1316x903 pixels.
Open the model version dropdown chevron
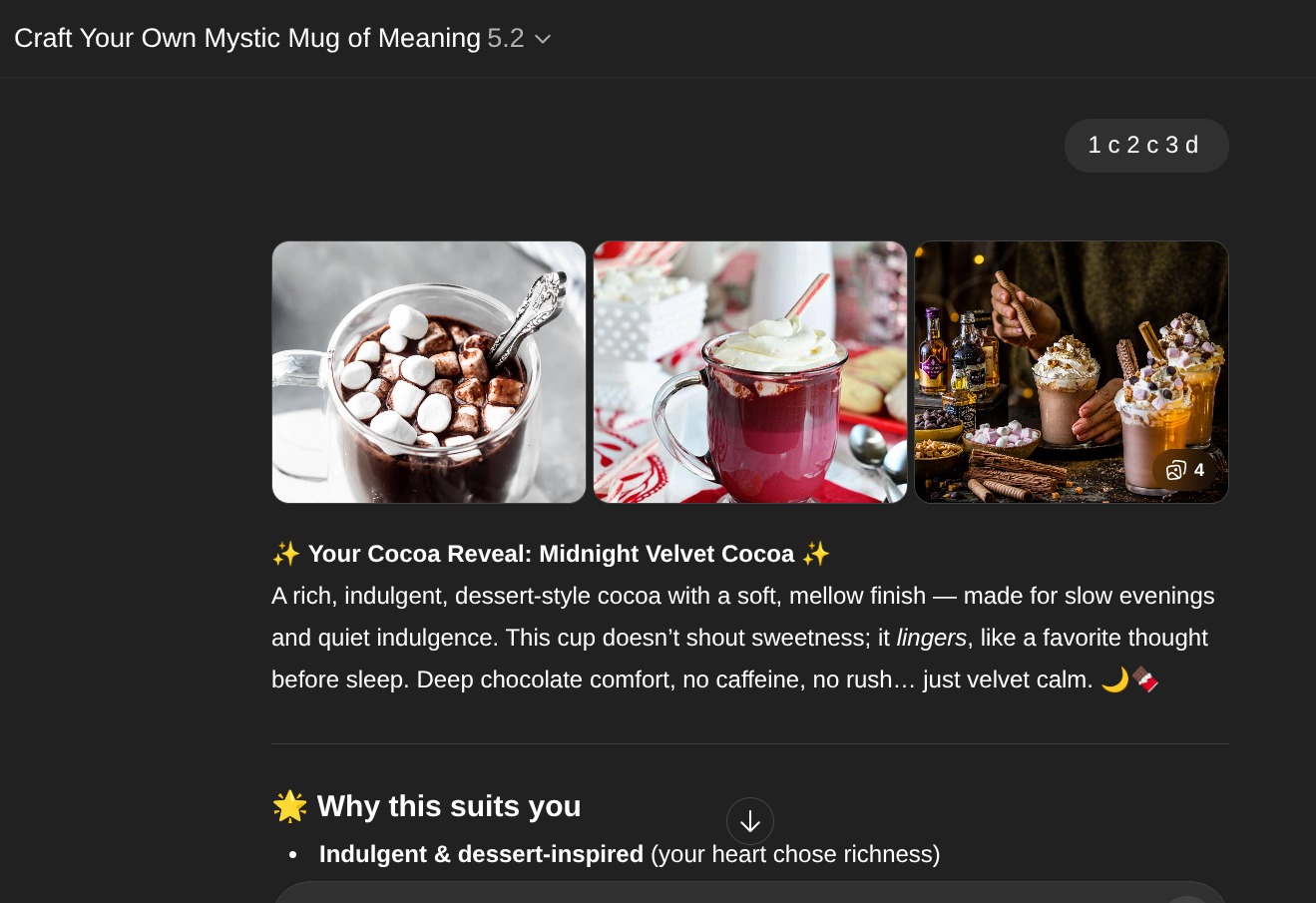(543, 39)
